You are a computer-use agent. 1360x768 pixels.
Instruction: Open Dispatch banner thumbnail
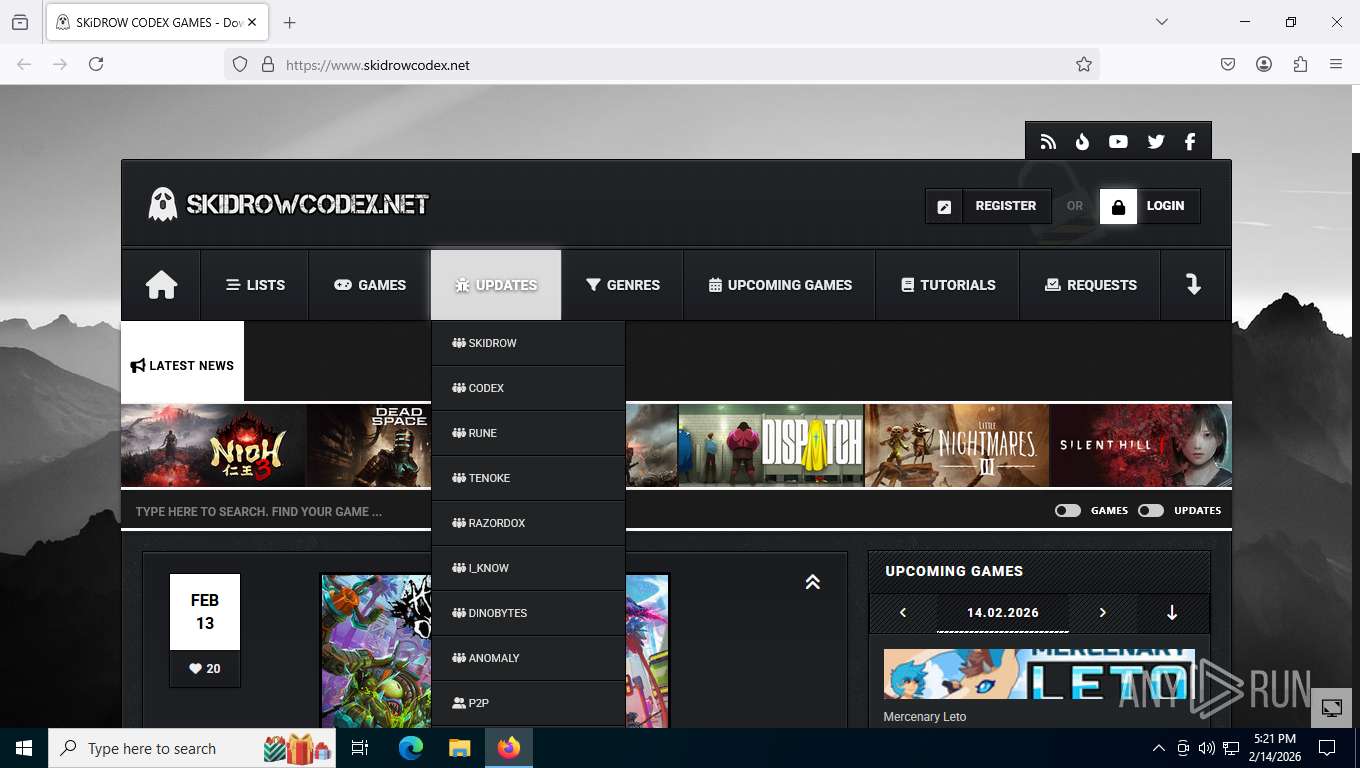point(771,445)
